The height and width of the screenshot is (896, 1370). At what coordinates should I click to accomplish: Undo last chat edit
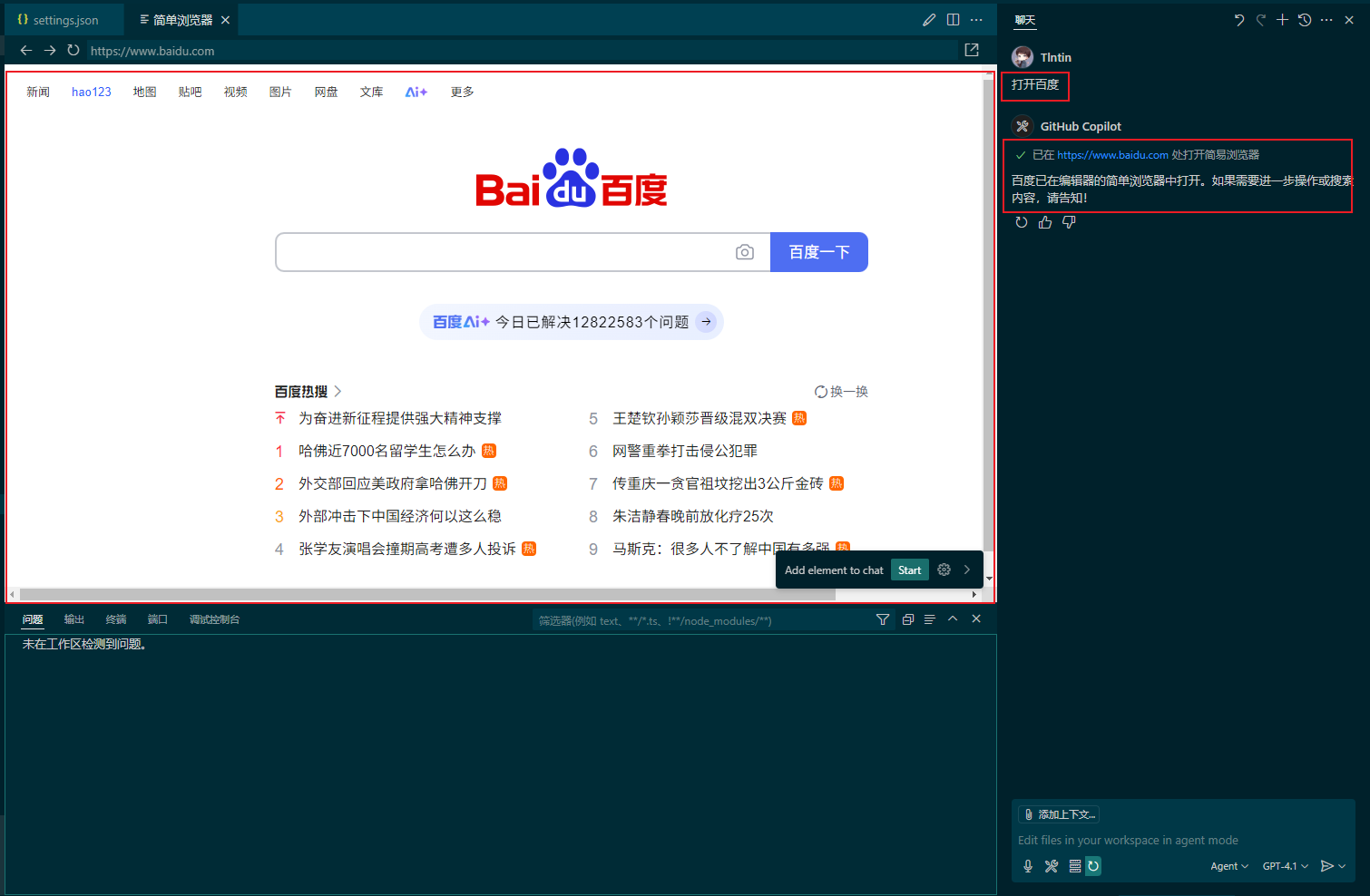tap(1239, 20)
